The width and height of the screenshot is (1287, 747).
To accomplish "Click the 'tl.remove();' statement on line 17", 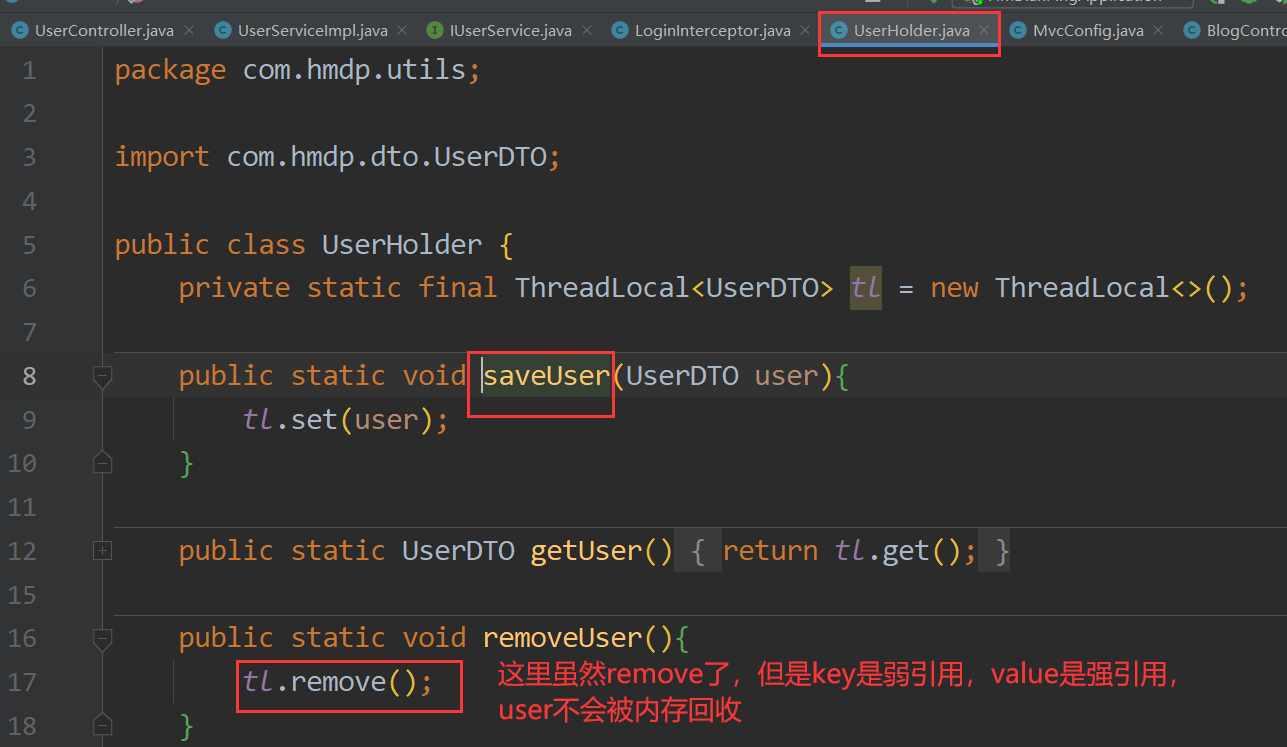I will point(338,682).
